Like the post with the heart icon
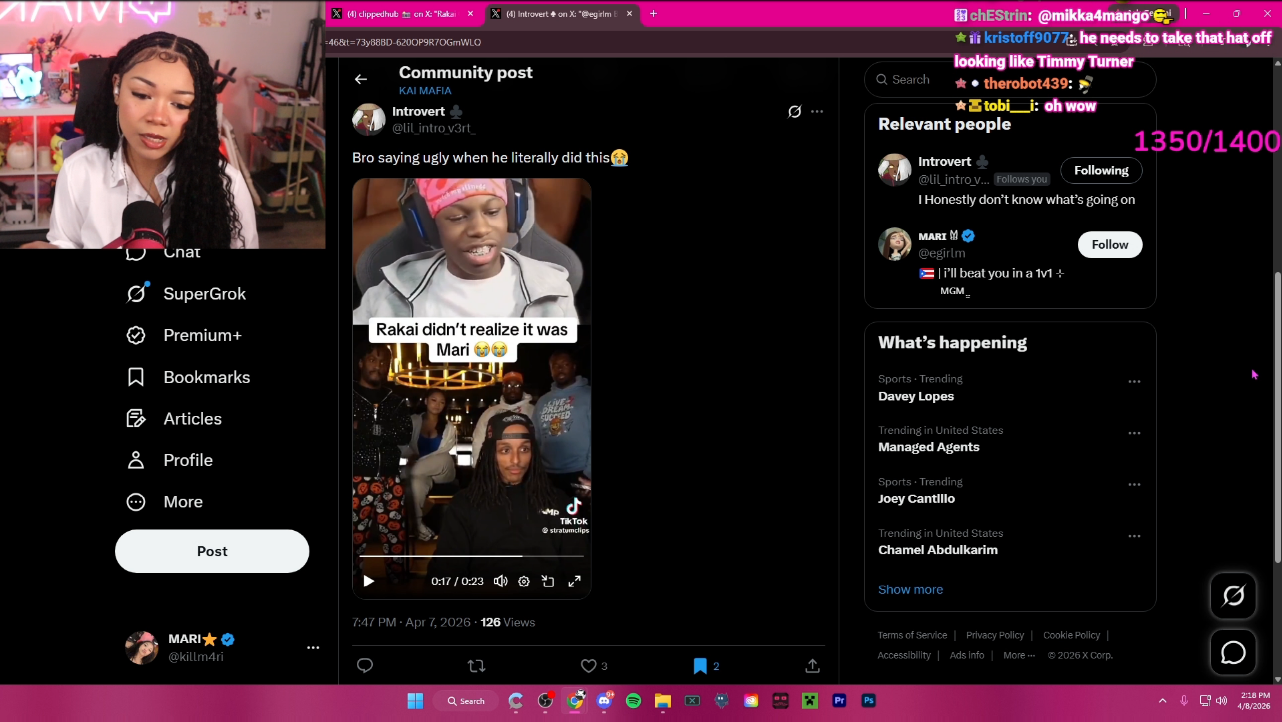 point(589,666)
